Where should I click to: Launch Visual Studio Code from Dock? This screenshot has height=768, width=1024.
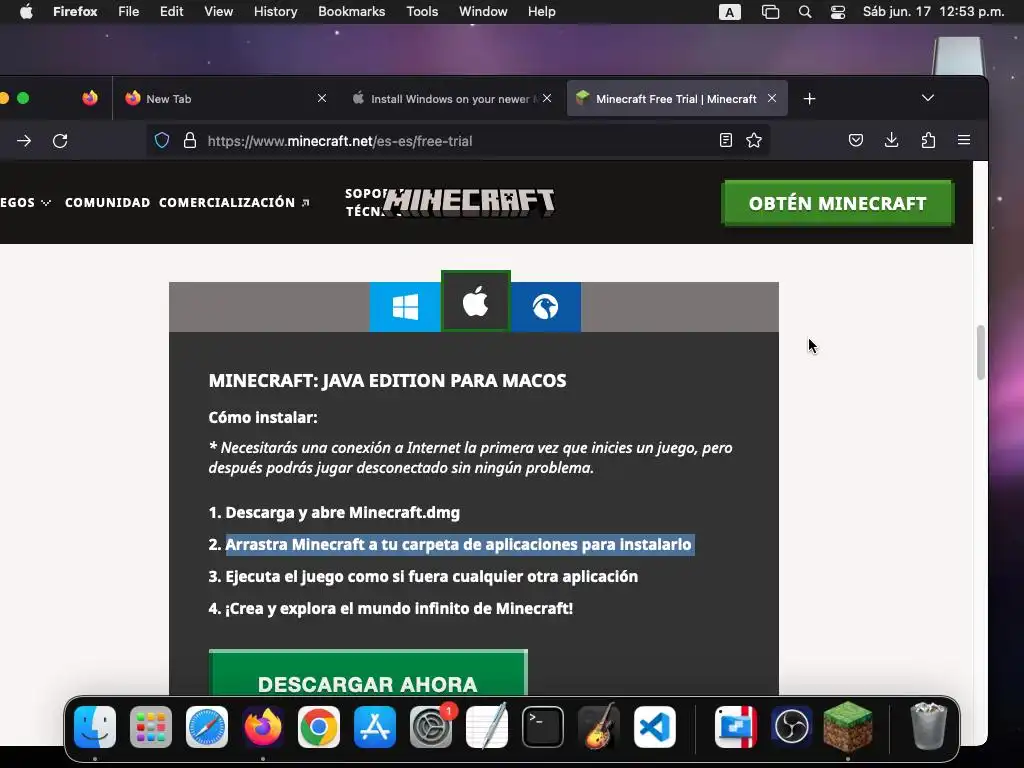click(654, 727)
